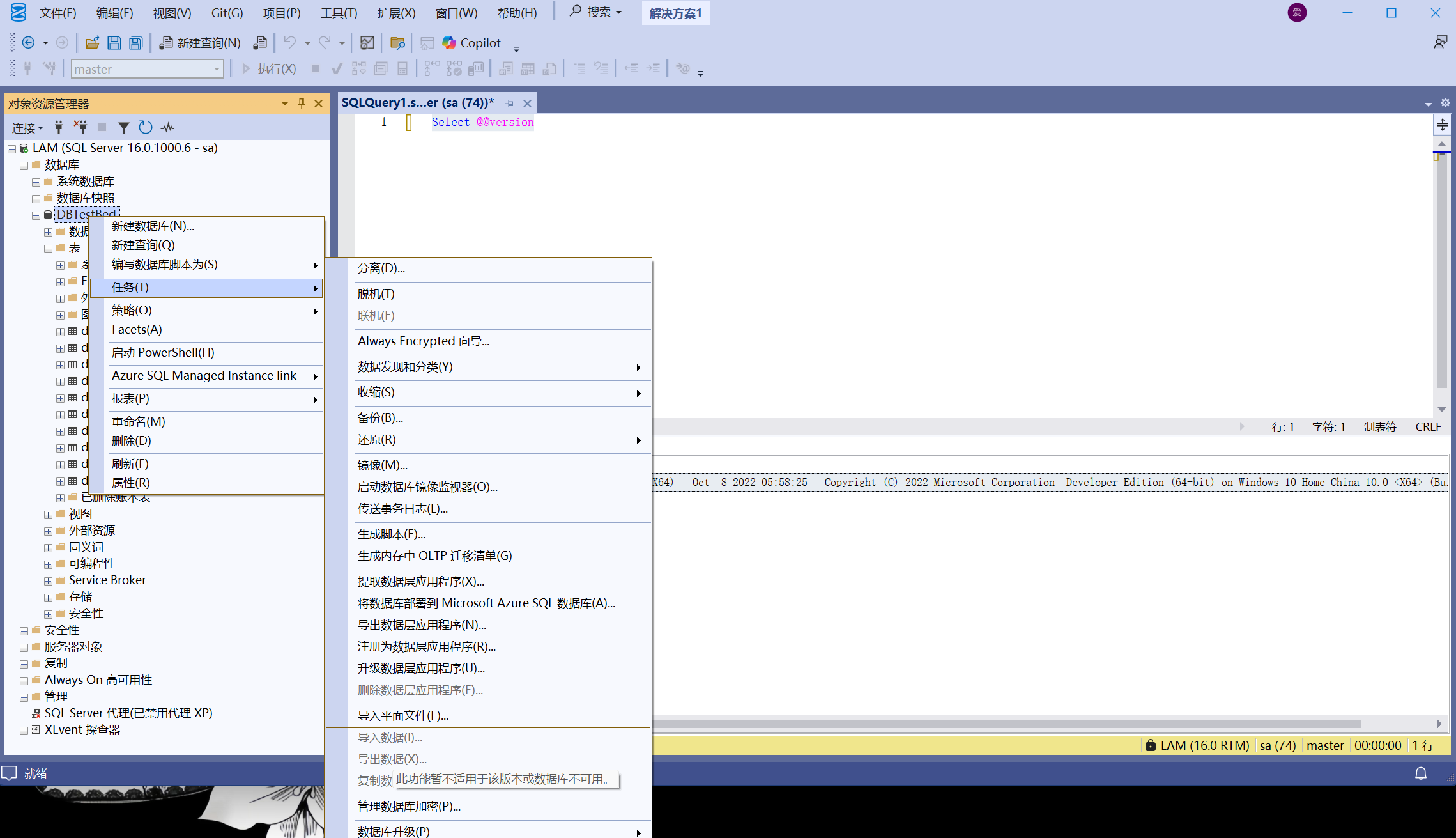The height and width of the screenshot is (838, 1456).
Task: Select 备份(B)... from the tasks submenu
Action: (380, 418)
